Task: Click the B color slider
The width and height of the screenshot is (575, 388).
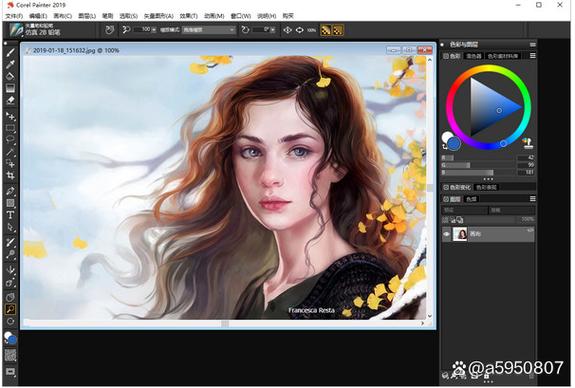Action: click(x=478, y=172)
